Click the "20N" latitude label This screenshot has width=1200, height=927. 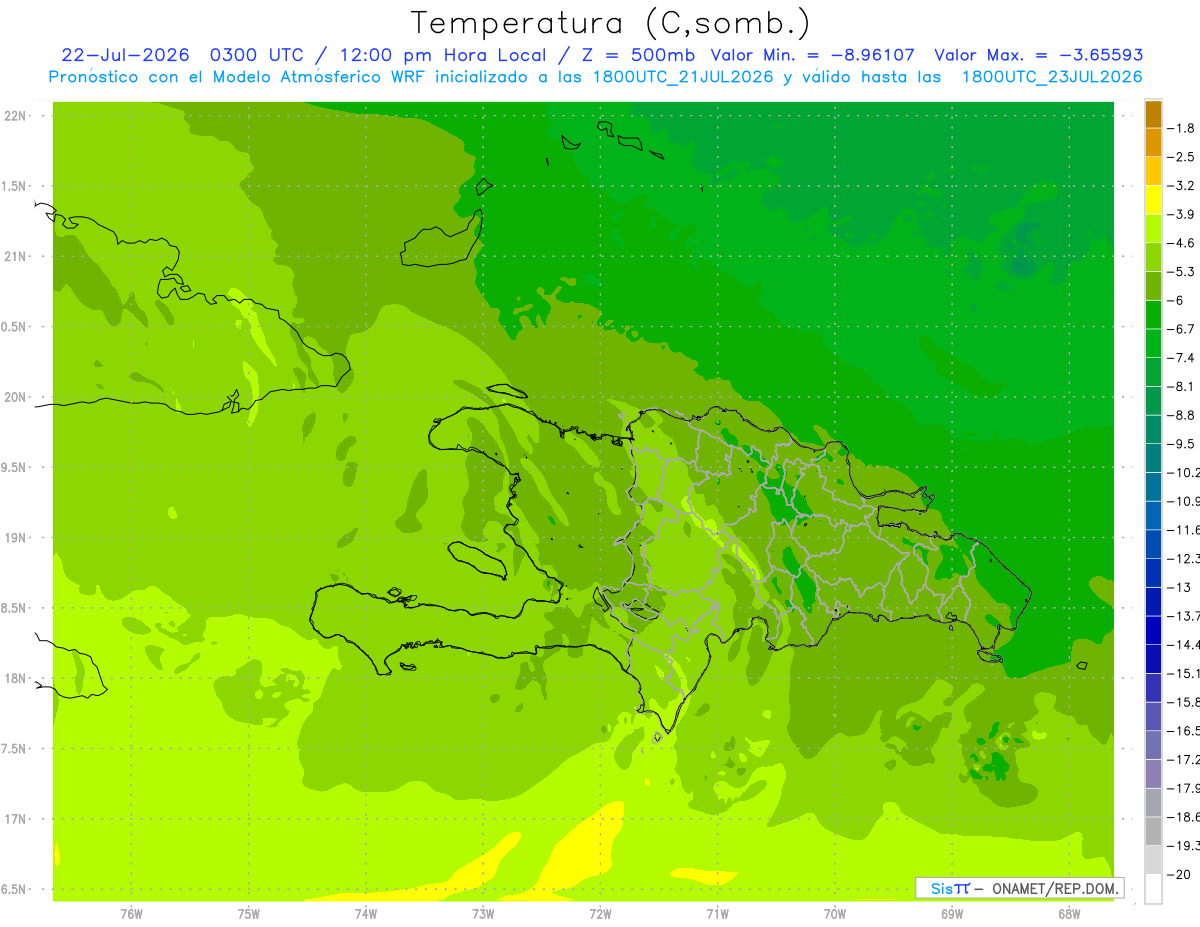point(14,397)
